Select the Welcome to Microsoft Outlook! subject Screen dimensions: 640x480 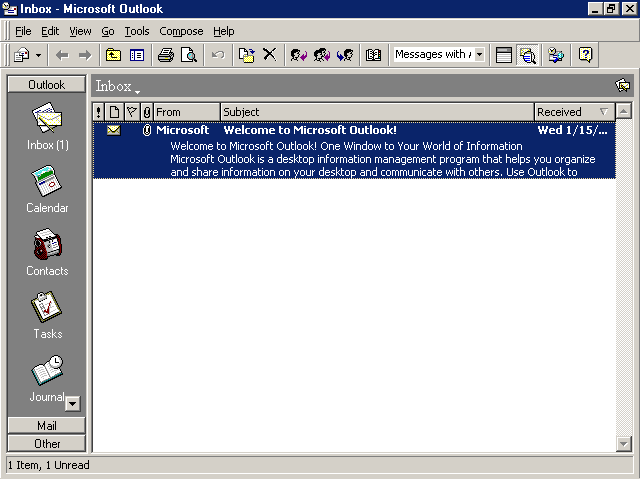click(x=310, y=130)
